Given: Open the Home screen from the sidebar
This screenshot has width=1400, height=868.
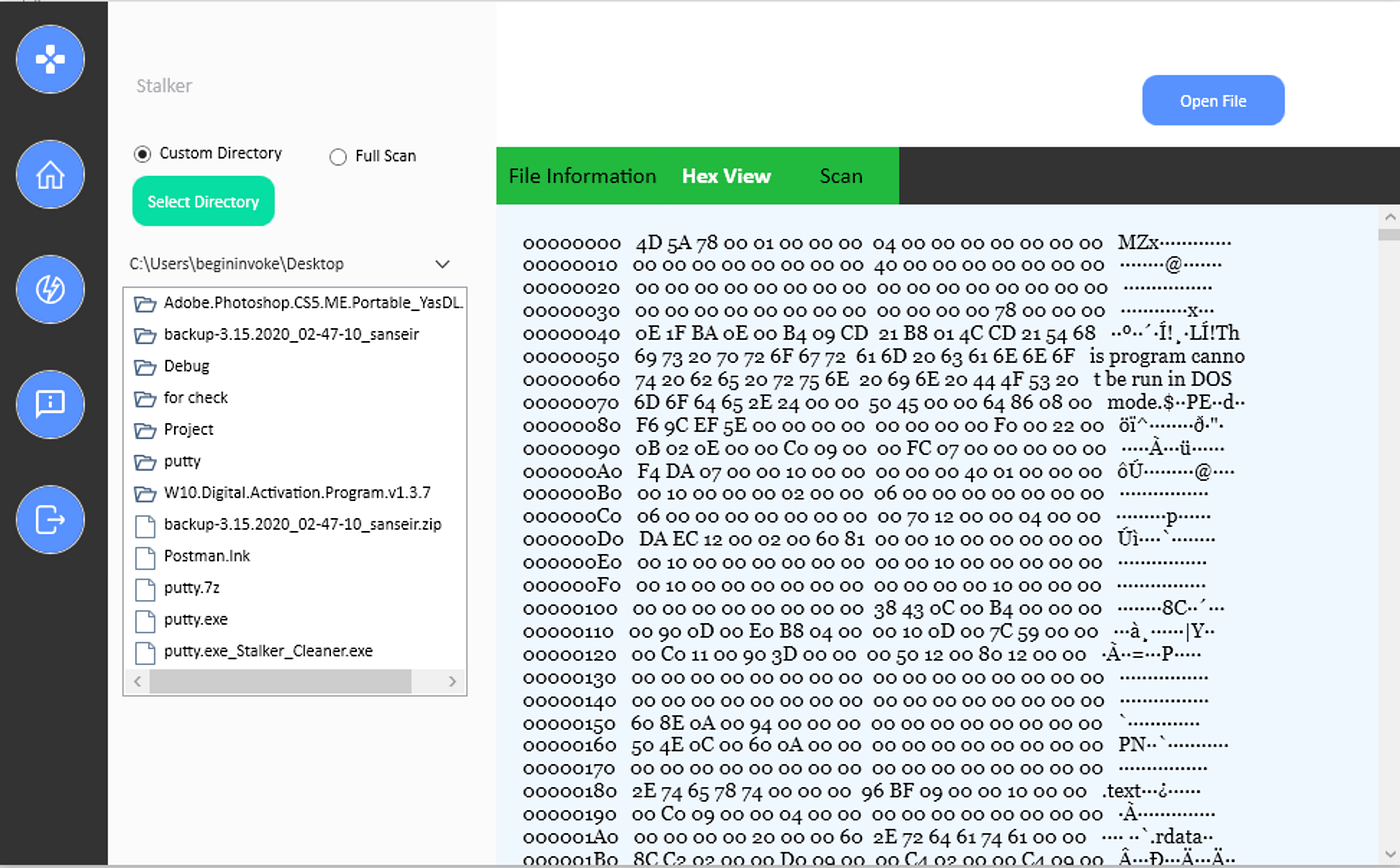Looking at the screenshot, I should coord(50,174).
